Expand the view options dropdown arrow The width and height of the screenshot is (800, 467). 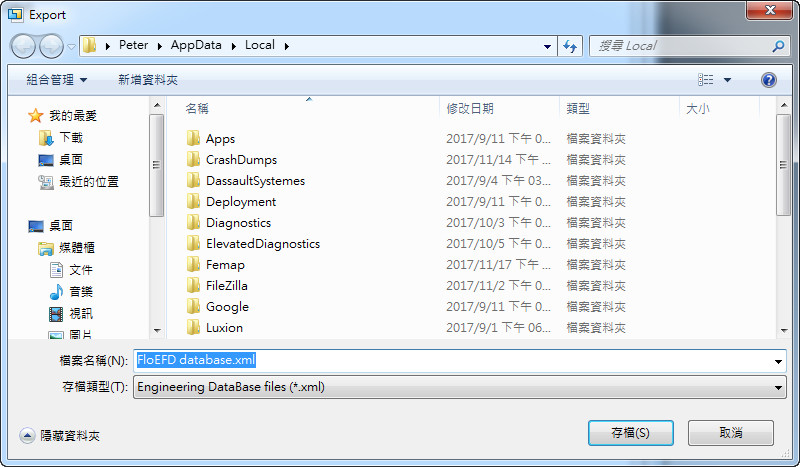[728, 80]
